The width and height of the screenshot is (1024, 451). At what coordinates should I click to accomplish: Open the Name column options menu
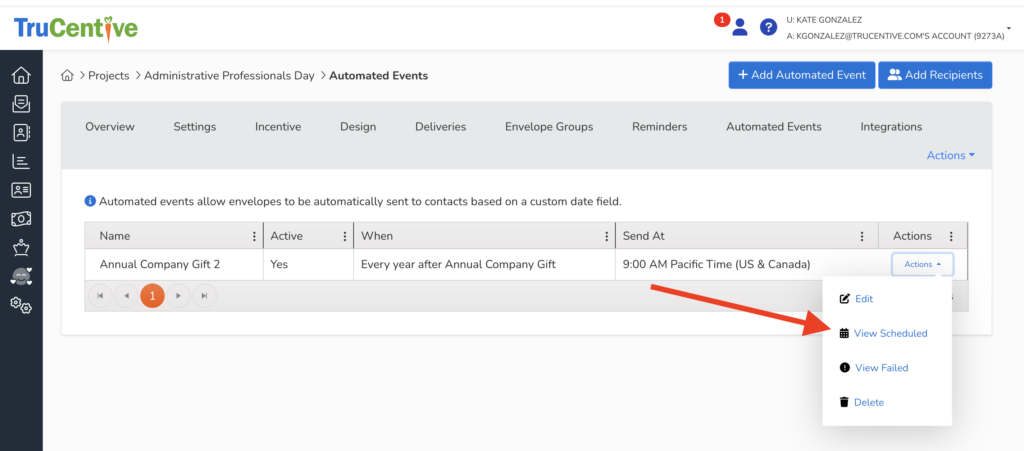(253, 237)
